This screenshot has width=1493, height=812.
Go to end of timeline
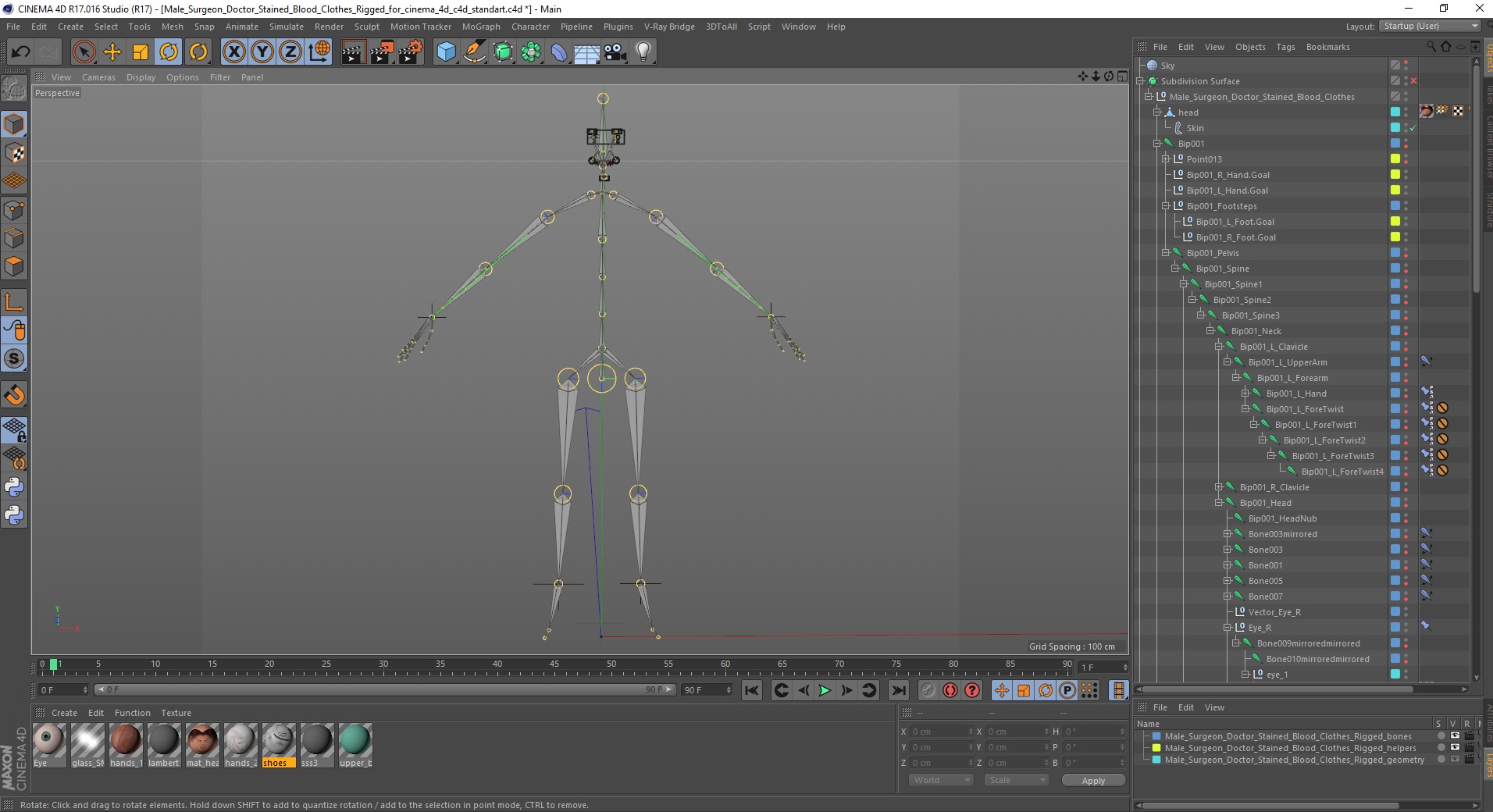coord(899,690)
